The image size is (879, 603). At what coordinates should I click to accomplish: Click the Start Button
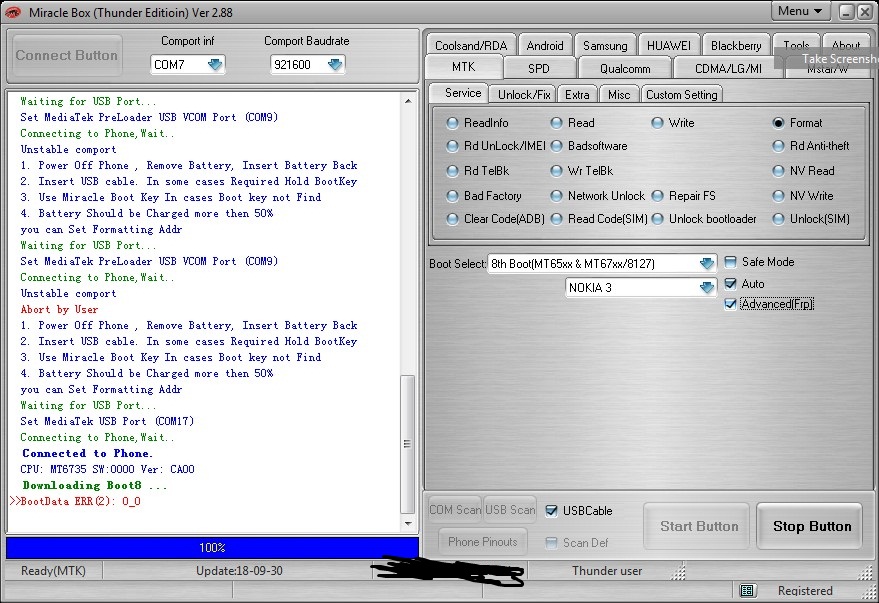[x=698, y=526]
